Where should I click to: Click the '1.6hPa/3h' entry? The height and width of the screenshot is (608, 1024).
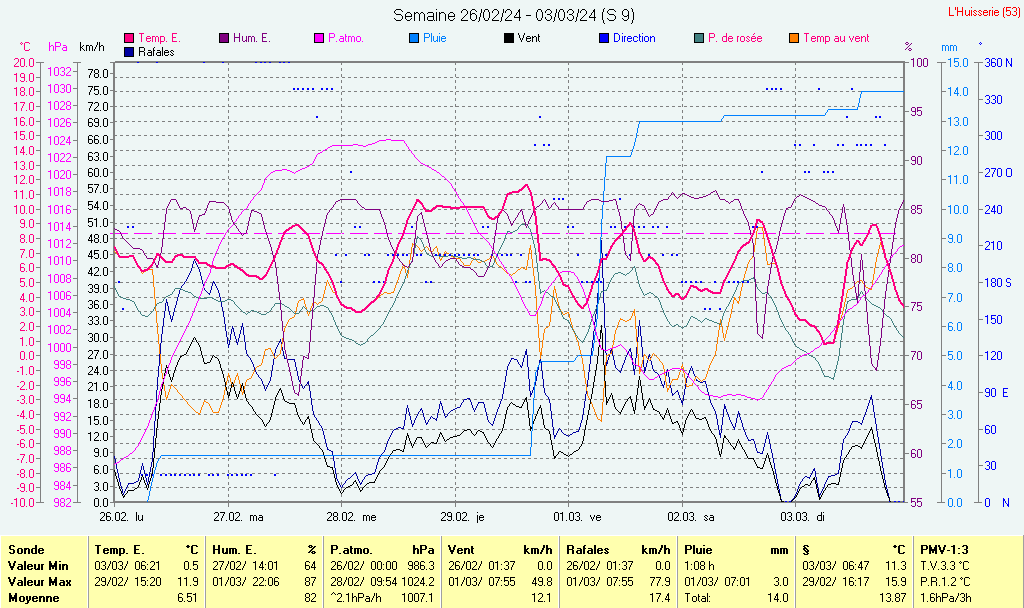coord(946,598)
